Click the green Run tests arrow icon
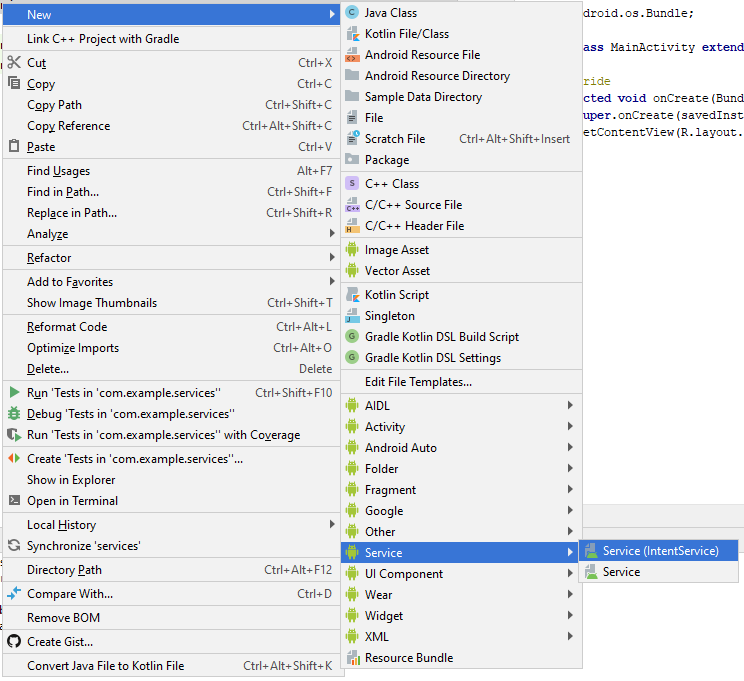 tap(14, 393)
